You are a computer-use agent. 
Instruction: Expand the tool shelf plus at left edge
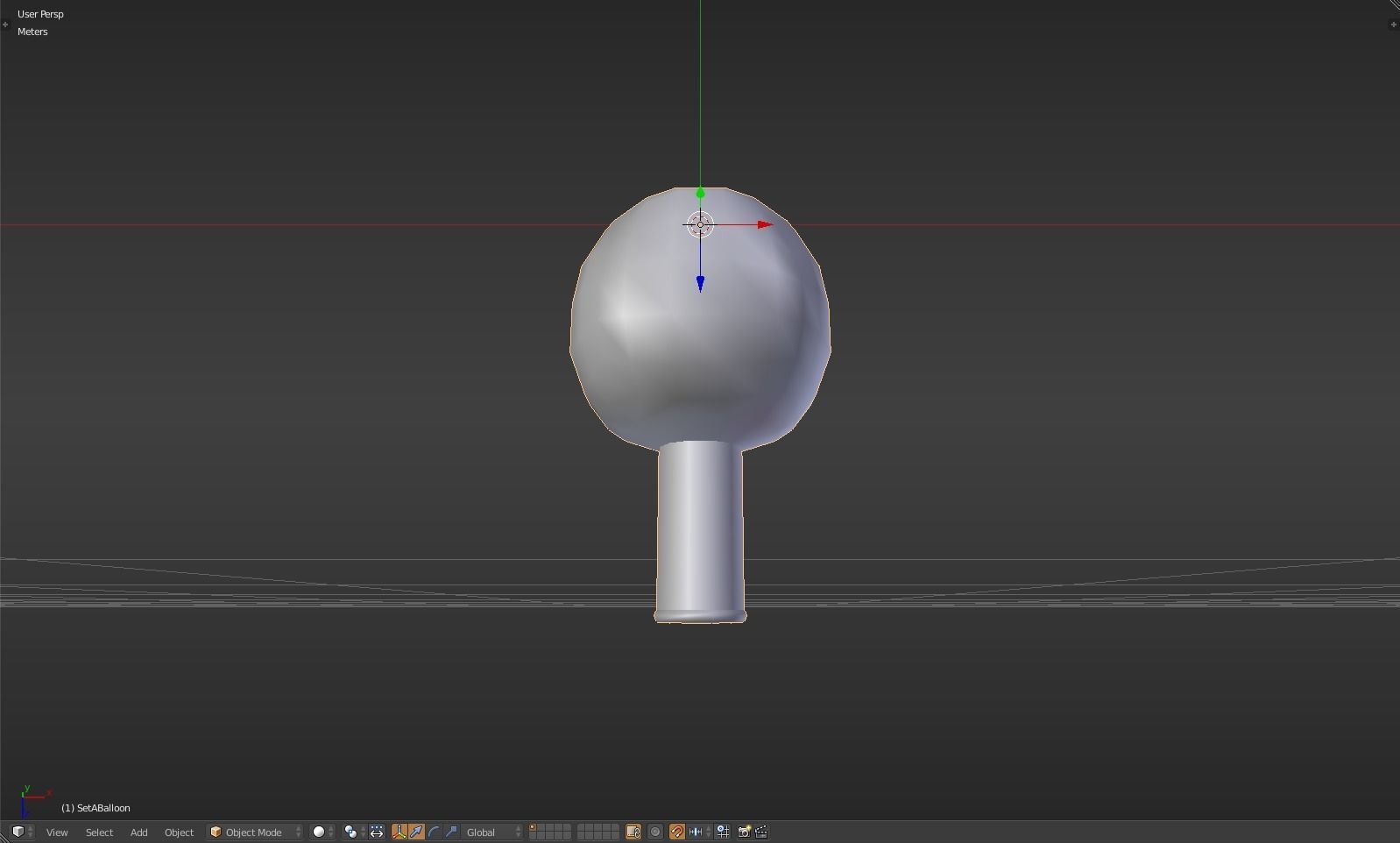coord(5,25)
